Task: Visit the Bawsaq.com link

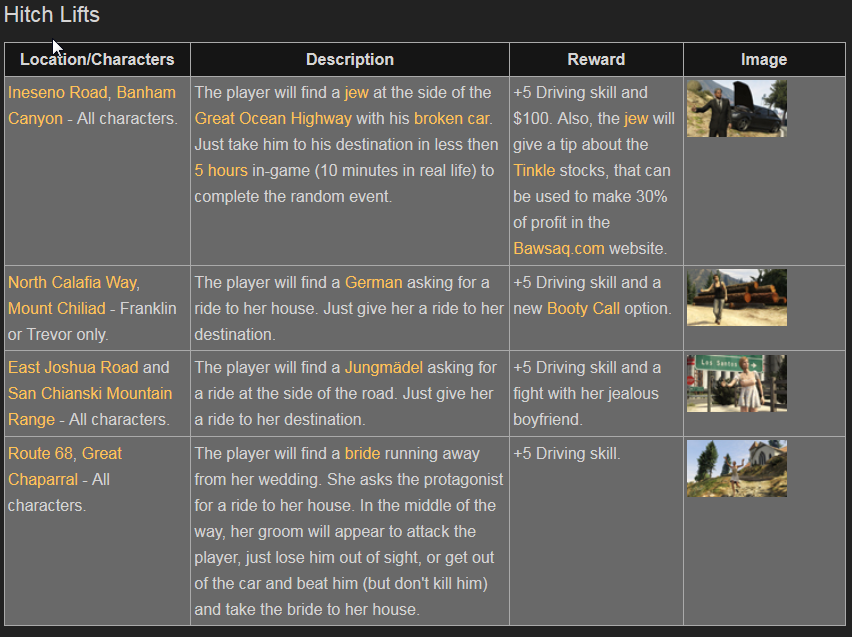Action: (x=559, y=248)
